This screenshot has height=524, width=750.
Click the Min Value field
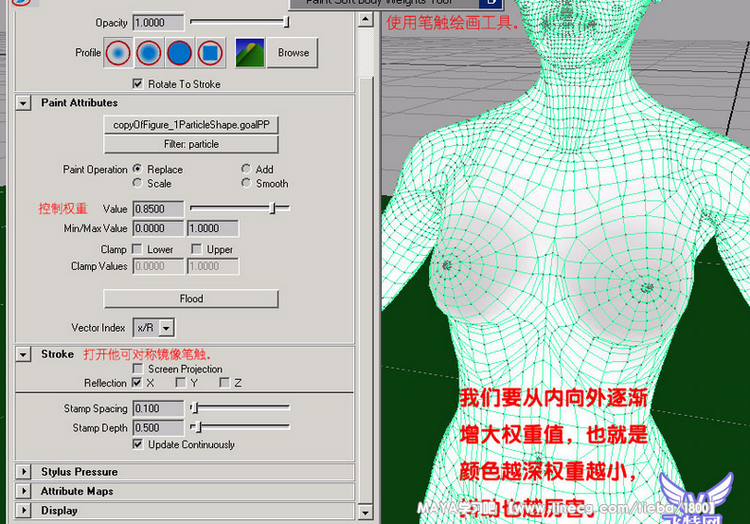pyautogui.click(x=158, y=228)
